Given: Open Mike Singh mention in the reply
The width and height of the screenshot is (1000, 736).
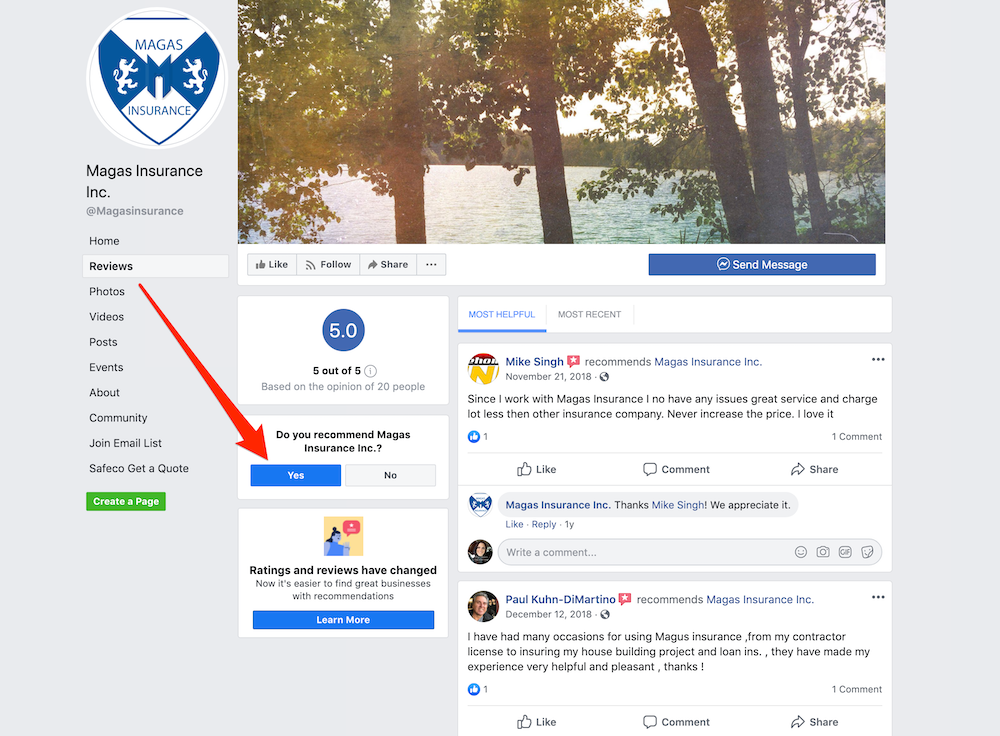Looking at the screenshot, I should (678, 505).
